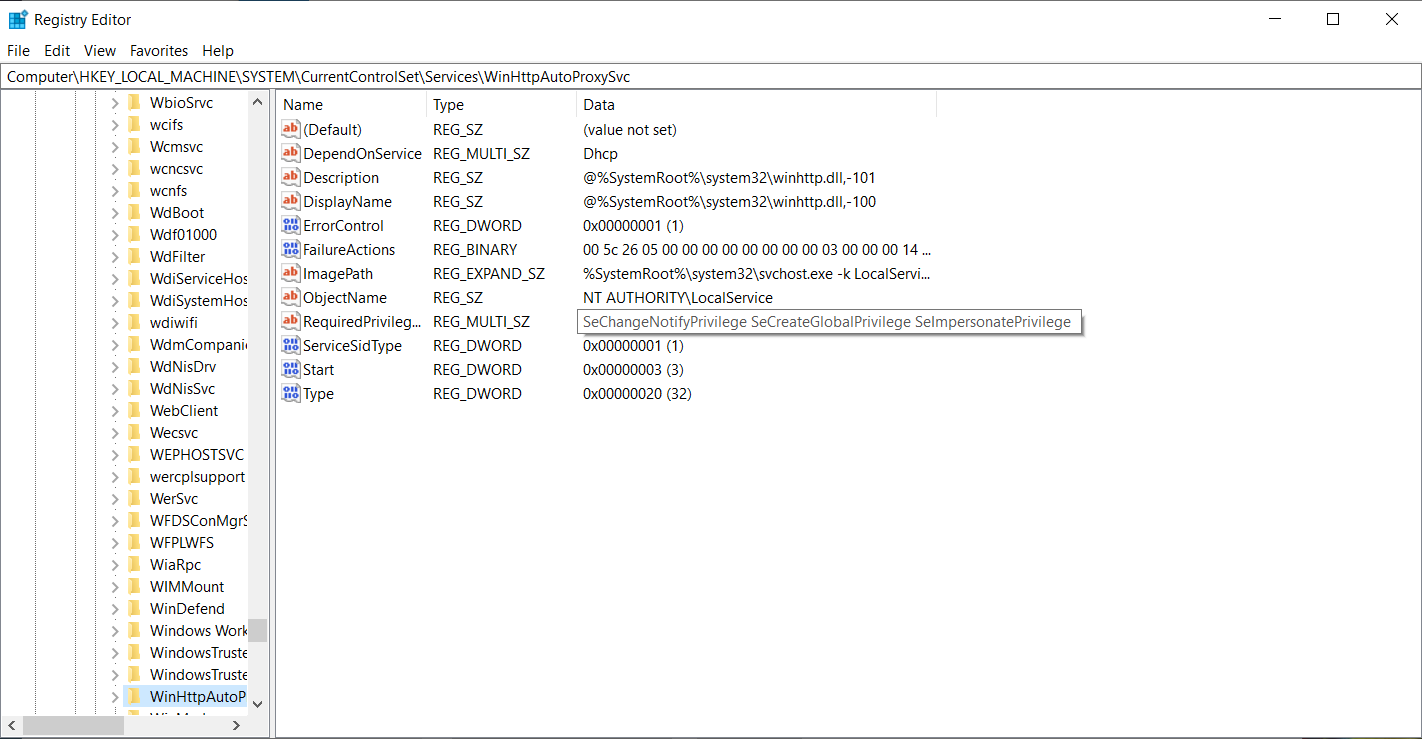Click the wcifs folder icon

(x=135, y=124)
